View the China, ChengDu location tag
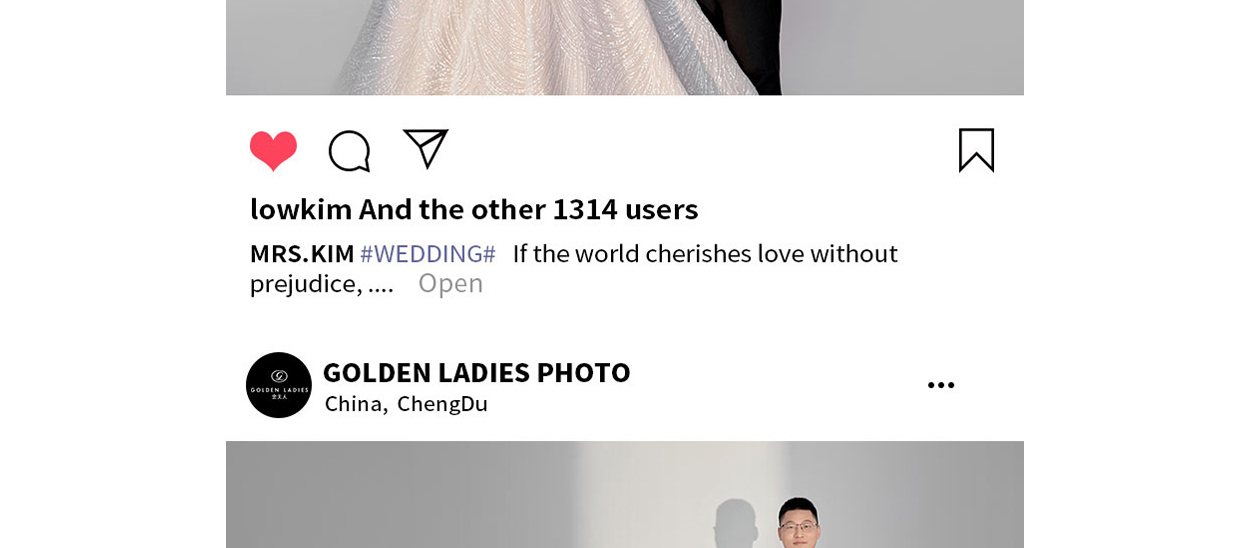Image resolution: width=1250 pixels, height=548 pixels. (406, 404)
